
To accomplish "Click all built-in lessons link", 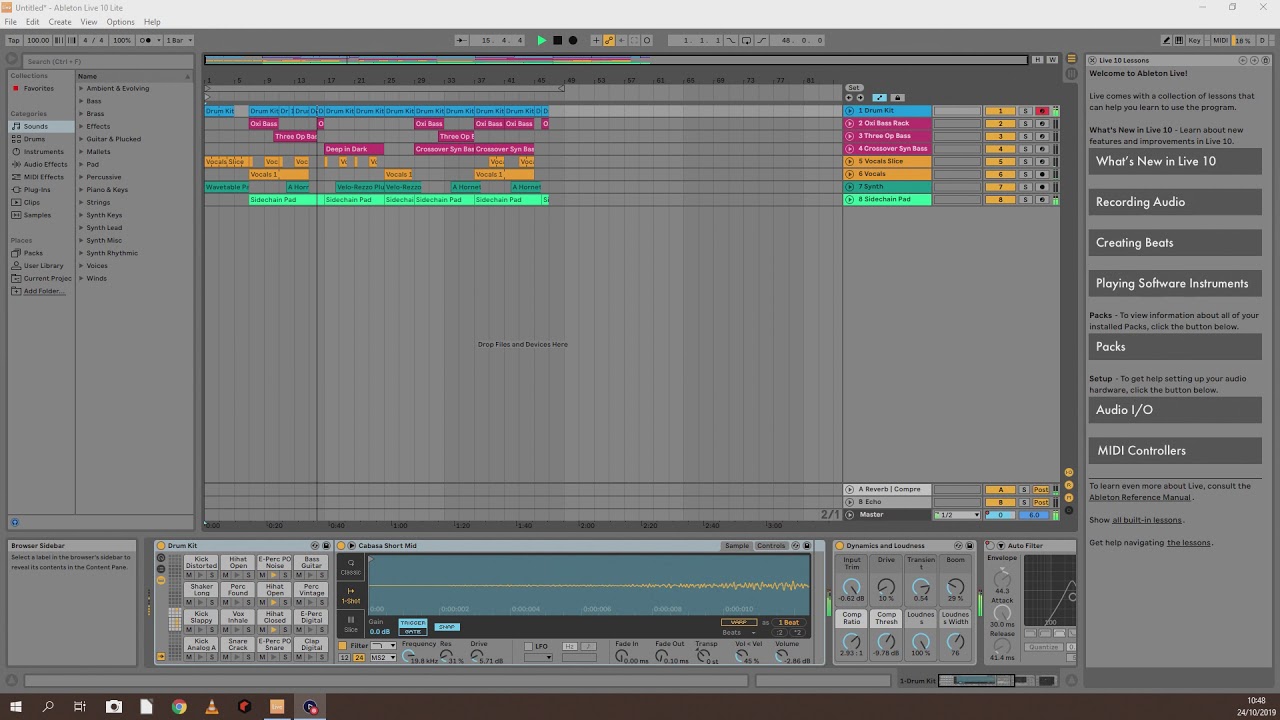I will [x=1147, y=520].
